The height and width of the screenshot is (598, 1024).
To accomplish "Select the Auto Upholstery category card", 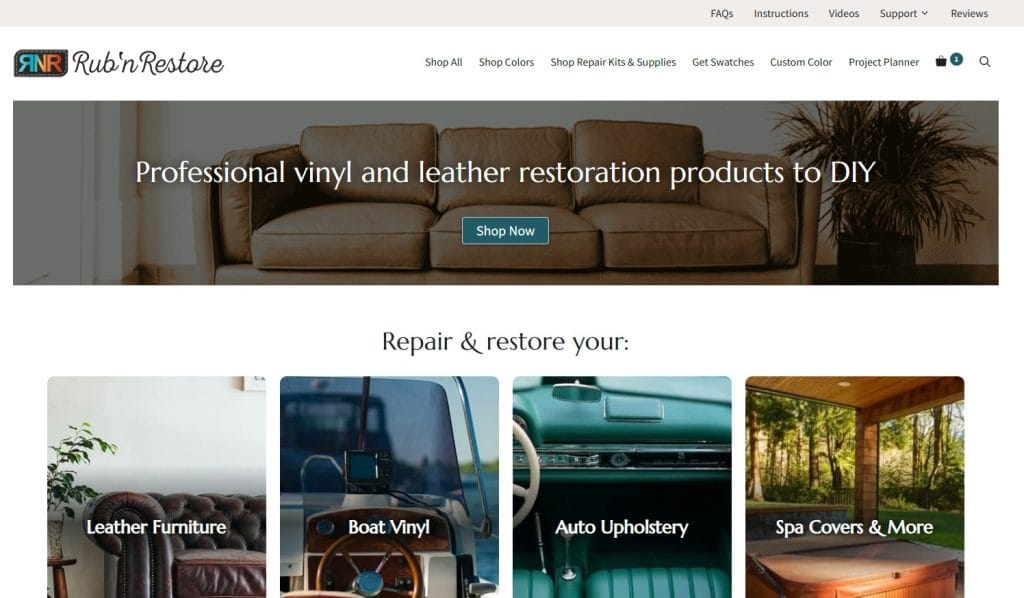I will (622, 487).
